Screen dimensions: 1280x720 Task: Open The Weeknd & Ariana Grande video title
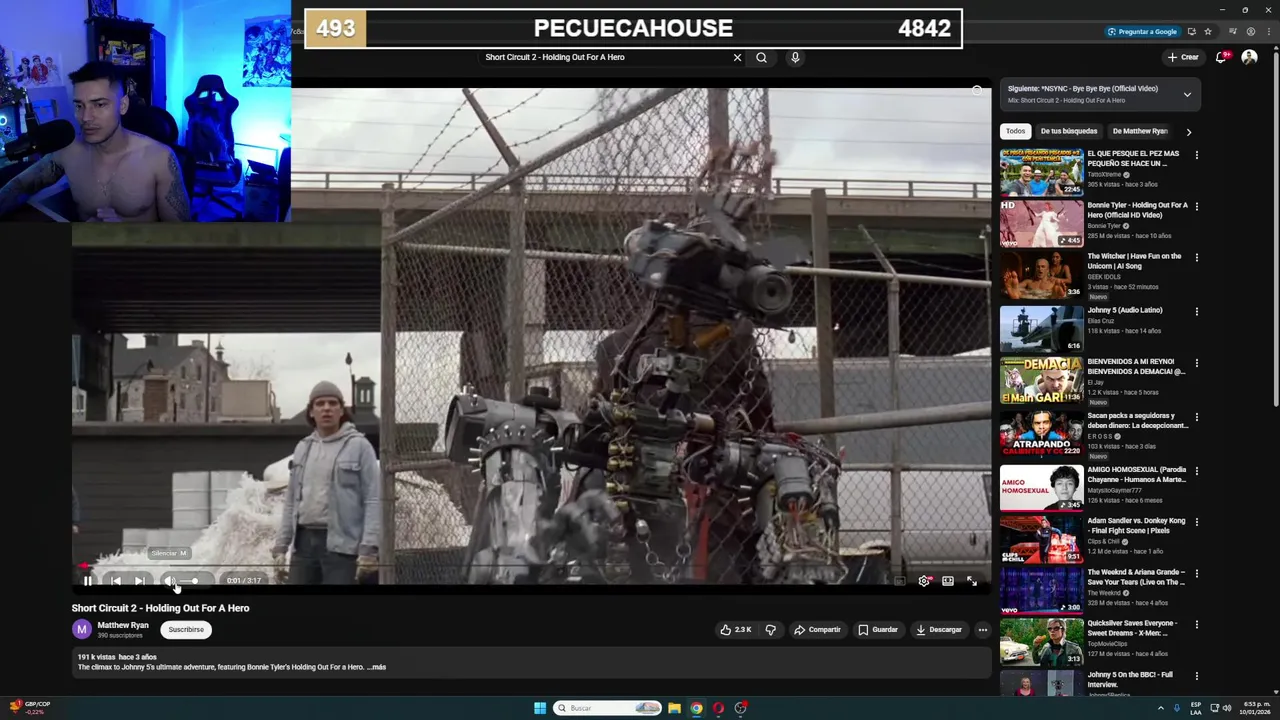(x=1136, y=577)
